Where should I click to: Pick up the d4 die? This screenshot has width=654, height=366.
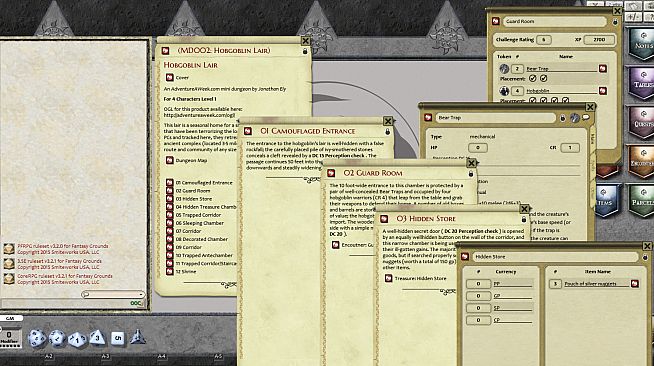pyautogui.click(x=138, y=337)
